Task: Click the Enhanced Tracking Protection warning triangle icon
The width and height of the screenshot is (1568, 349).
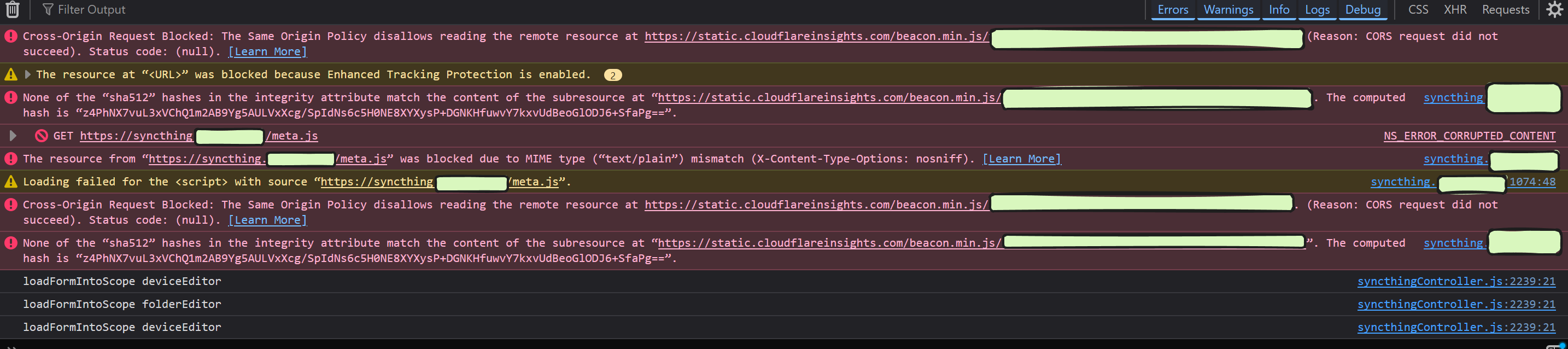Action: 11,75
